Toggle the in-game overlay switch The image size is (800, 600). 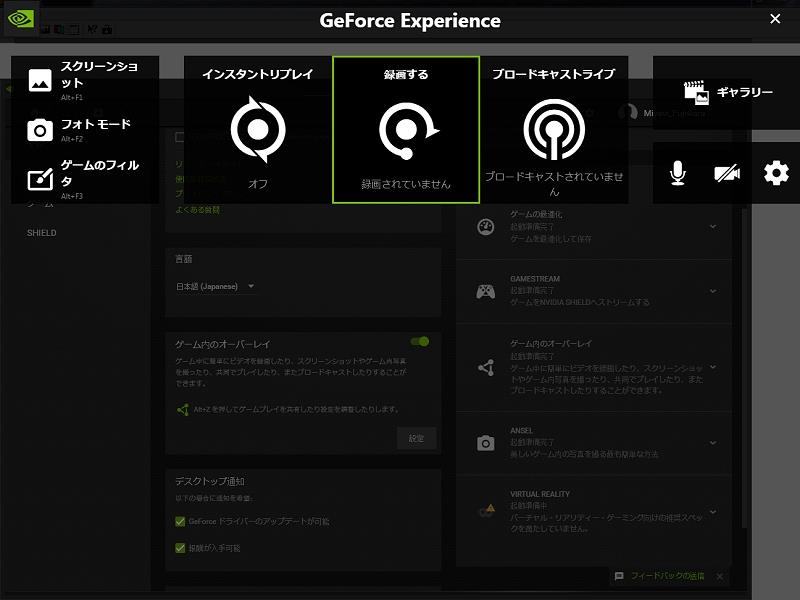420,341
